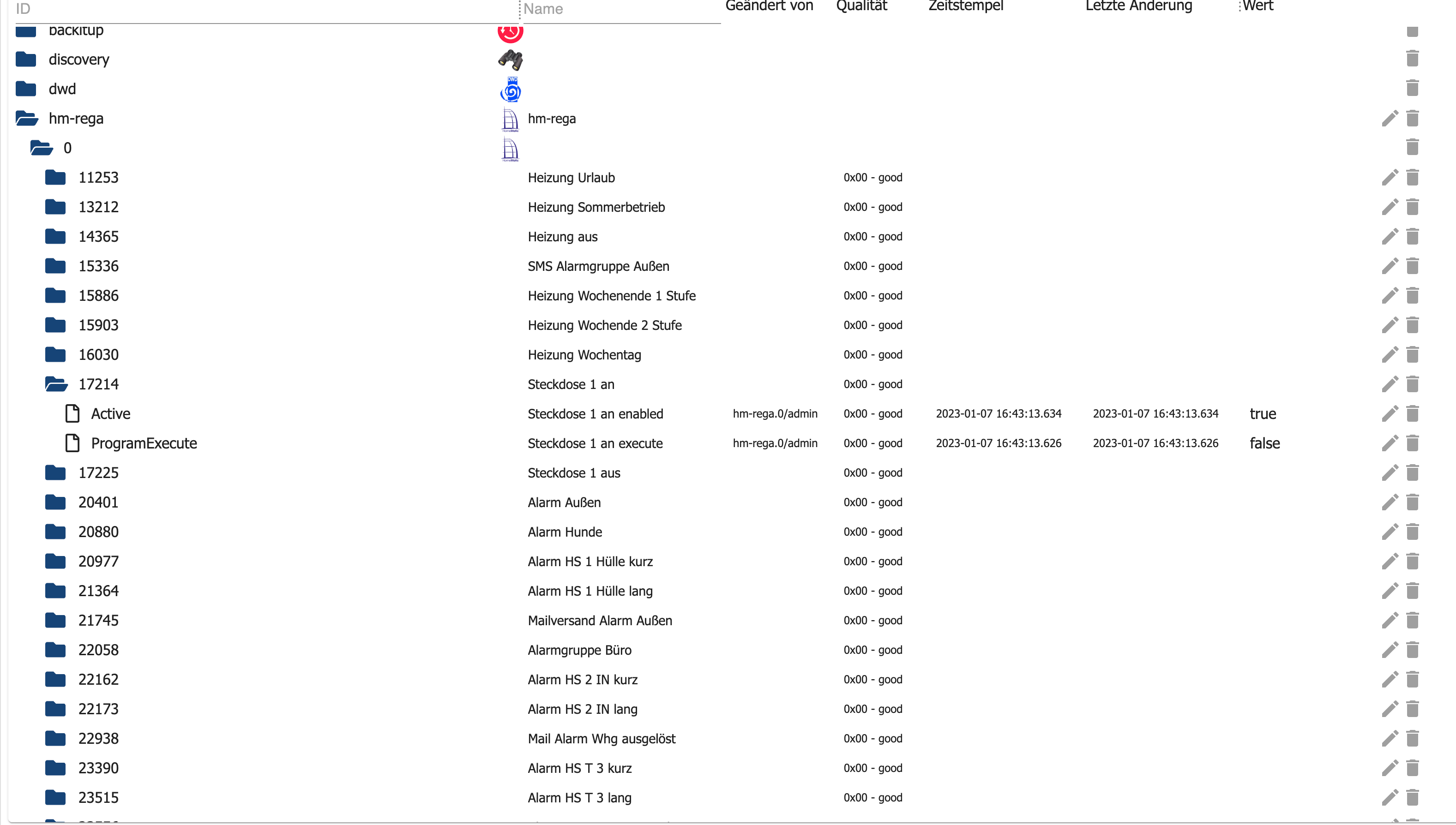This screenshot has width=1456, height=825.
Task: Expand folder 23515
Action: pyautogui.click(x=55, y=797)
